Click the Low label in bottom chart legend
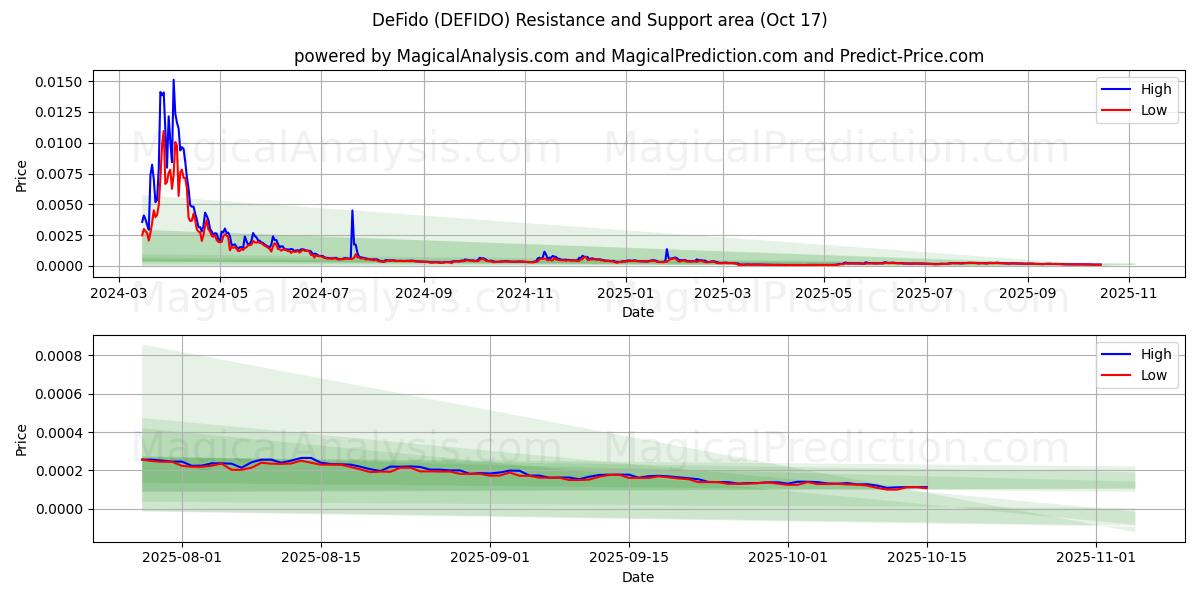 tap(1153, 375)
